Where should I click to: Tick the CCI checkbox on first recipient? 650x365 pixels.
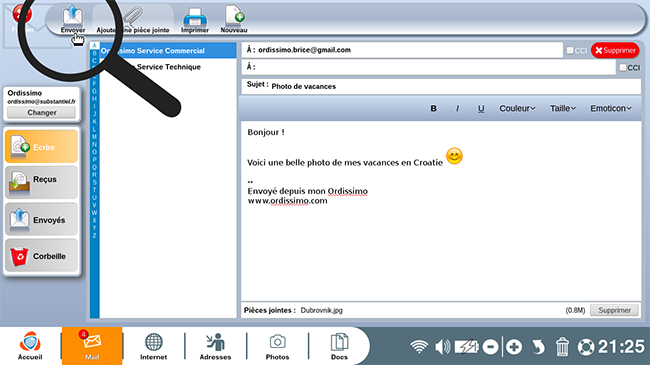[x=570, y=50]
